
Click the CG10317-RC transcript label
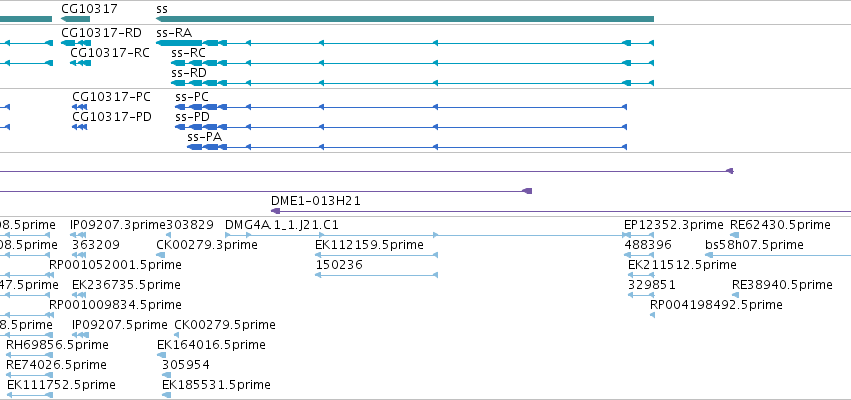coord(110,53)
